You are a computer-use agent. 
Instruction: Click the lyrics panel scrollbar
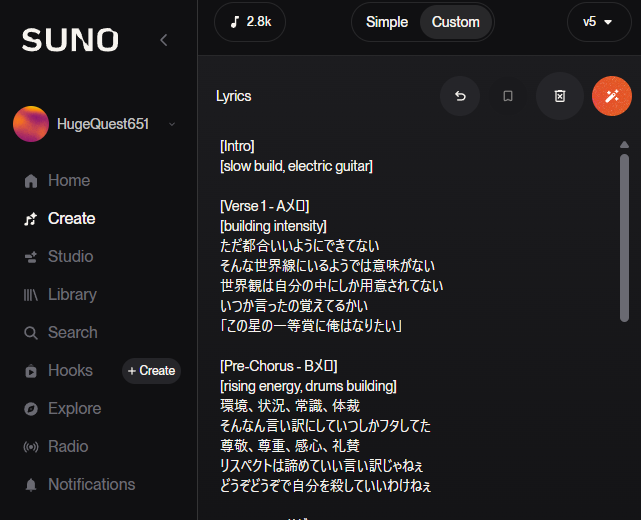(x=624, y=236)
